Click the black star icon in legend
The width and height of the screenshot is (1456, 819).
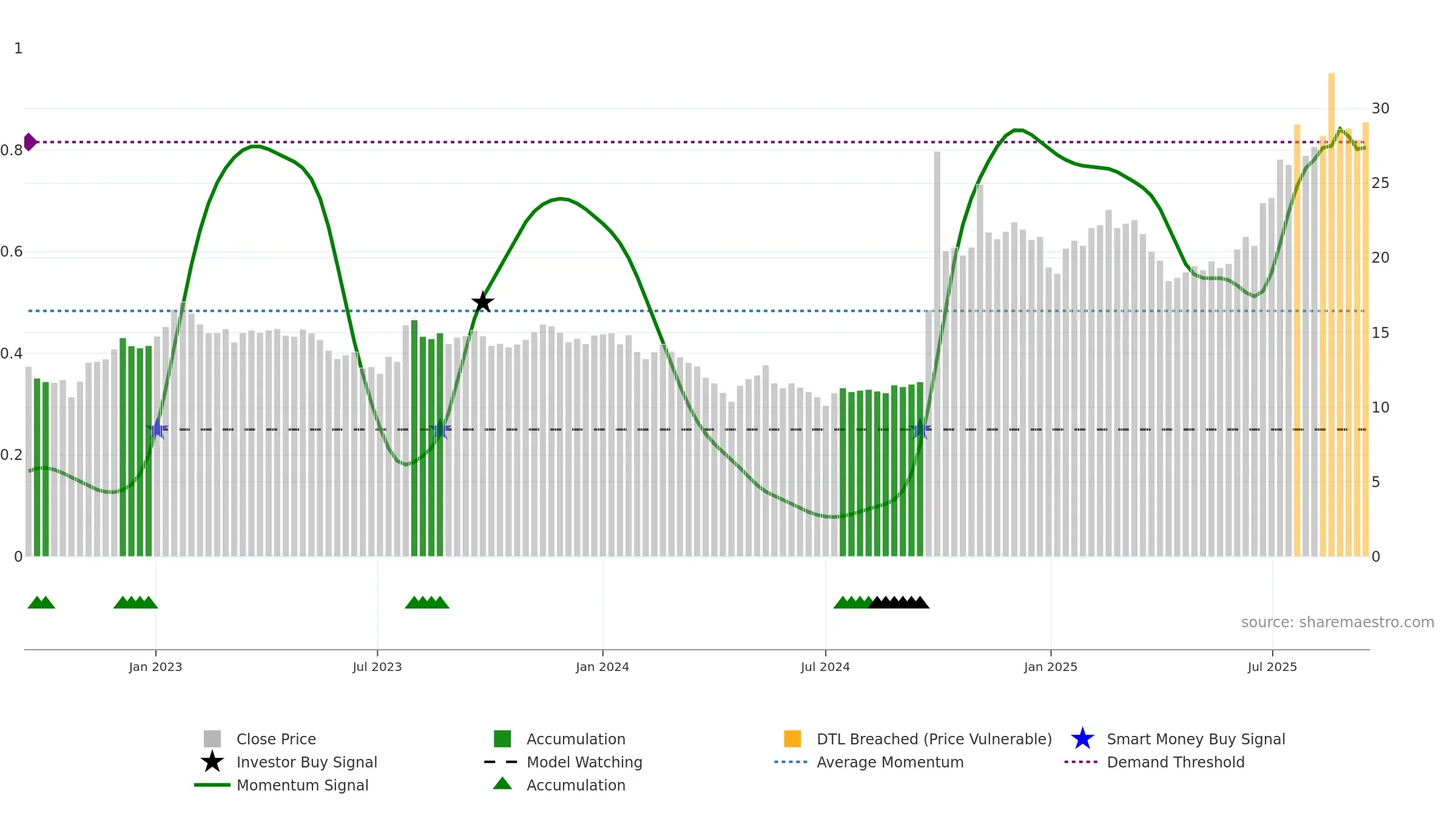[x=212, y=762]
